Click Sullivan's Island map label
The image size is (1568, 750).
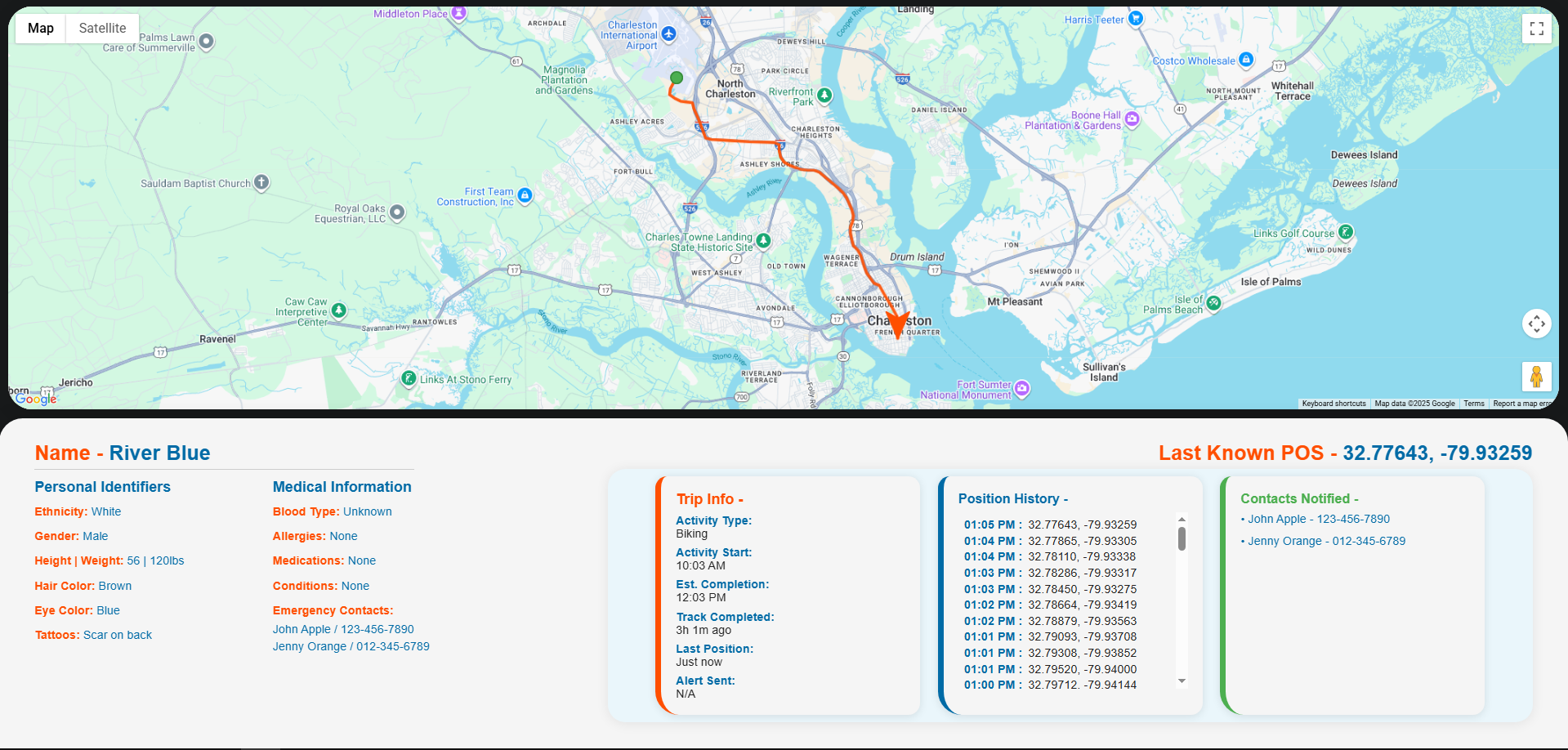1104,373
